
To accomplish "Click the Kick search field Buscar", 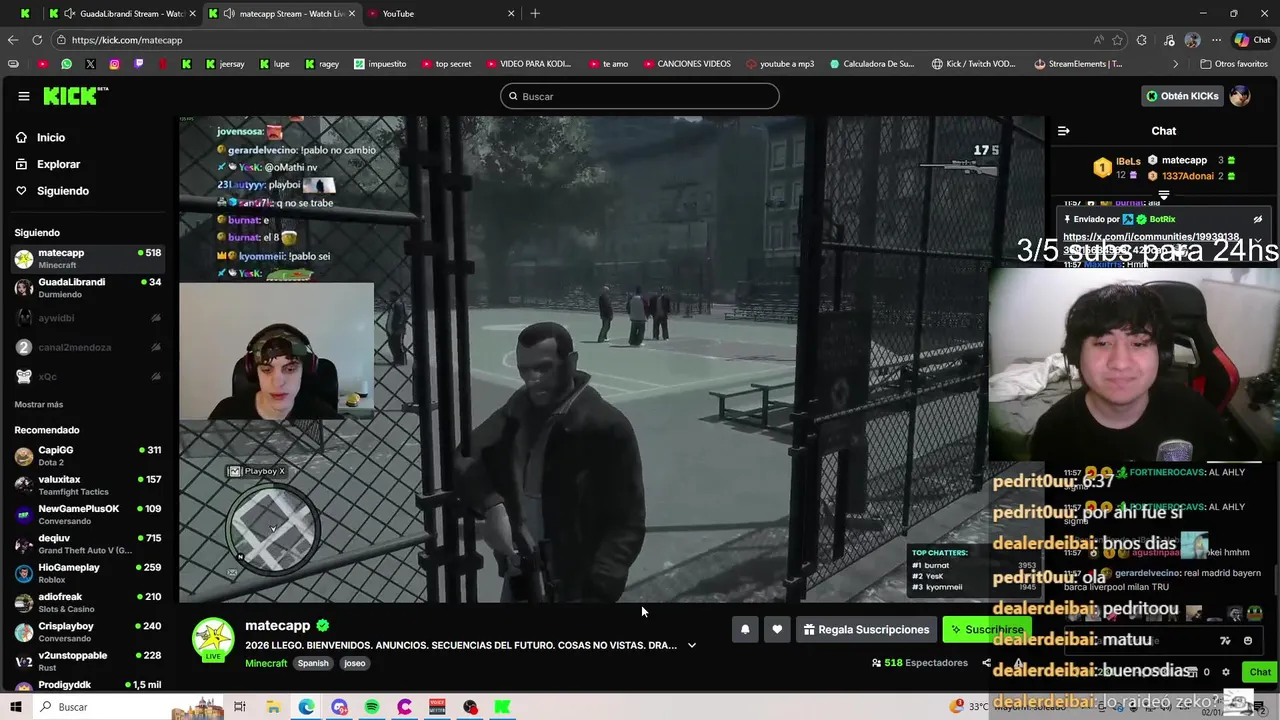I will pyautogui.click(x=640, y=96).
